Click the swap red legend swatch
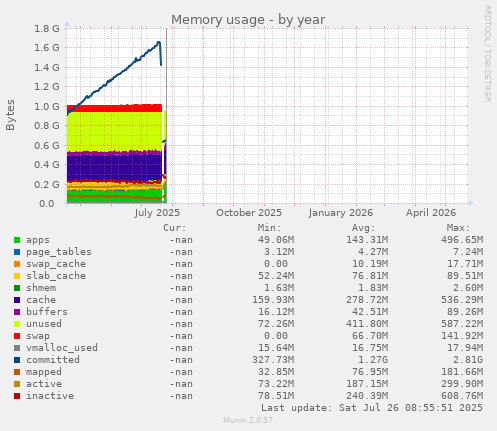Image resolution: width=497 pixels, height=431 pixels. pos(17,336)
